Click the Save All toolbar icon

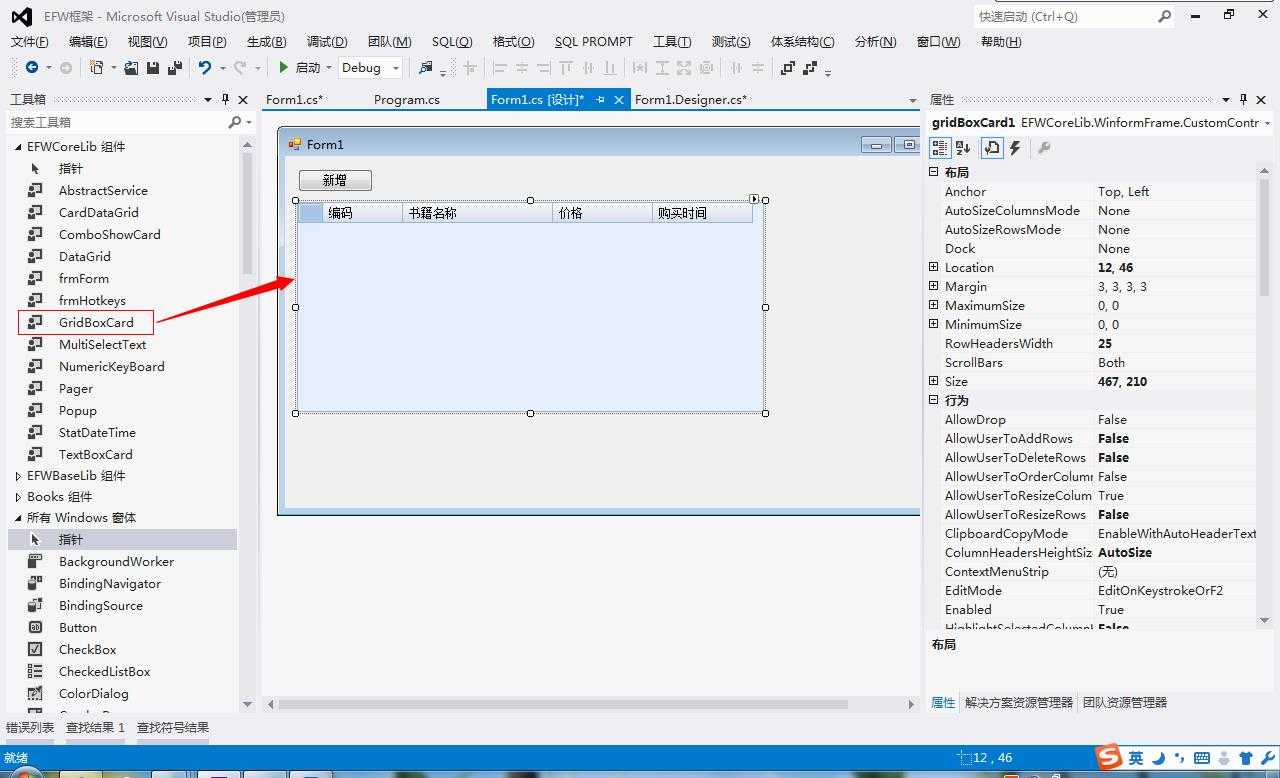175,68
